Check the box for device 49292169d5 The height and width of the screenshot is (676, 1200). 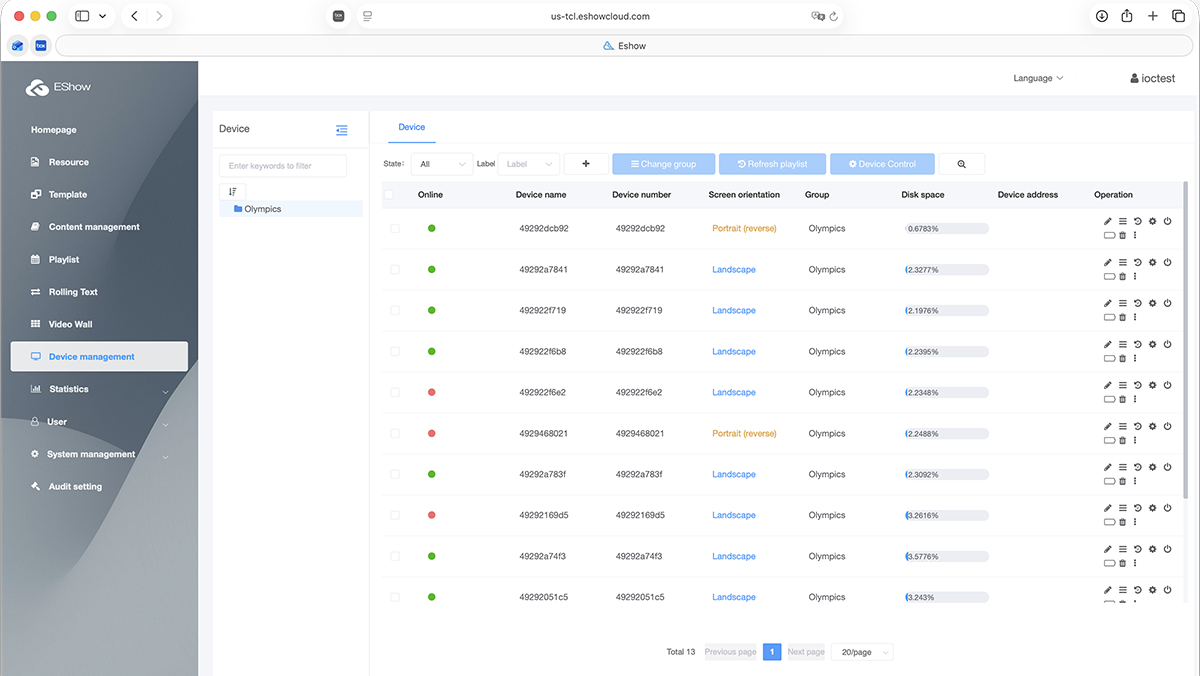[395, 516]
